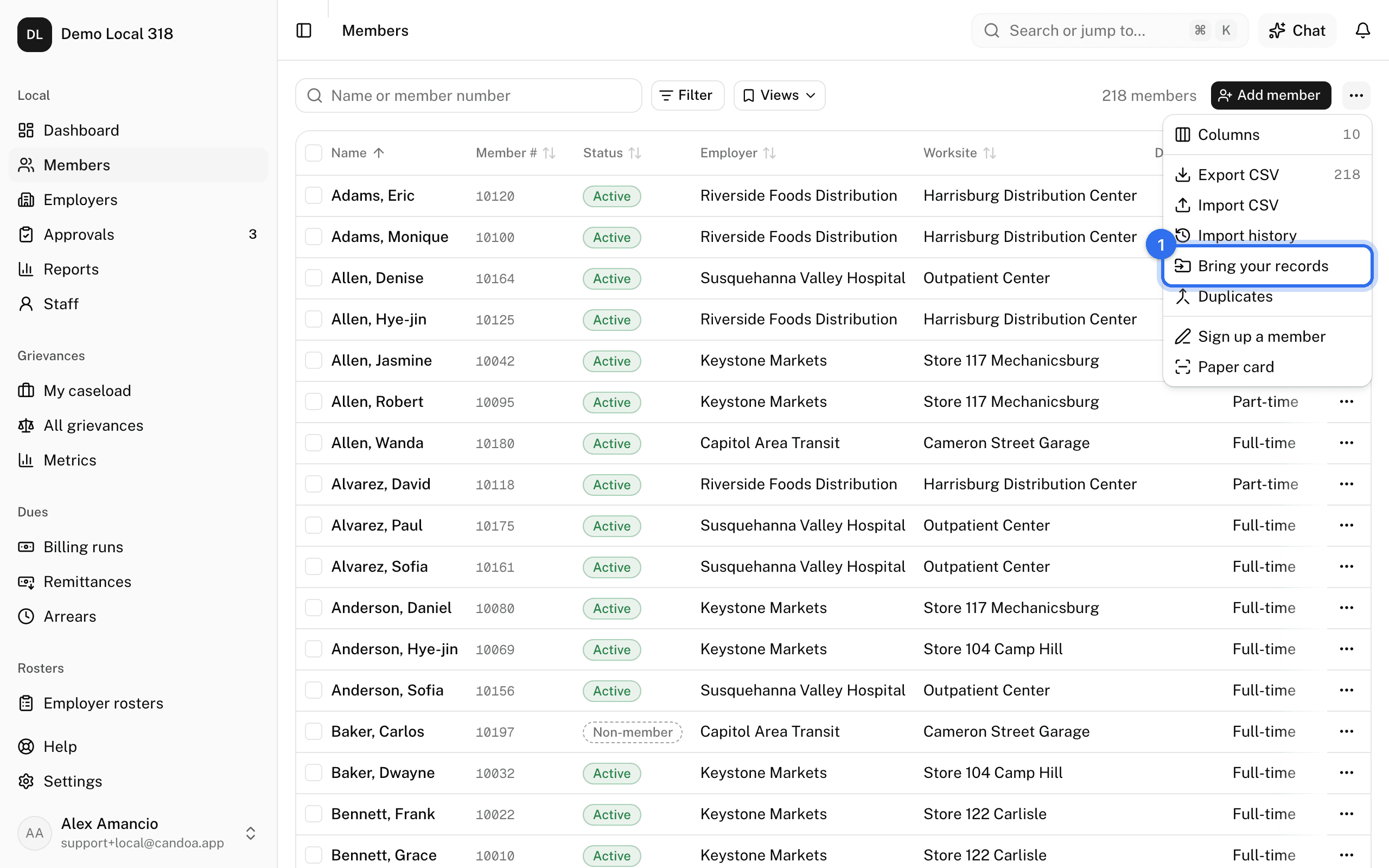Image resolution: width=1389 pixels, height=868 pixels.
Task: Open Dashboard in the sidebar
Action: click(x=138, y=130)
